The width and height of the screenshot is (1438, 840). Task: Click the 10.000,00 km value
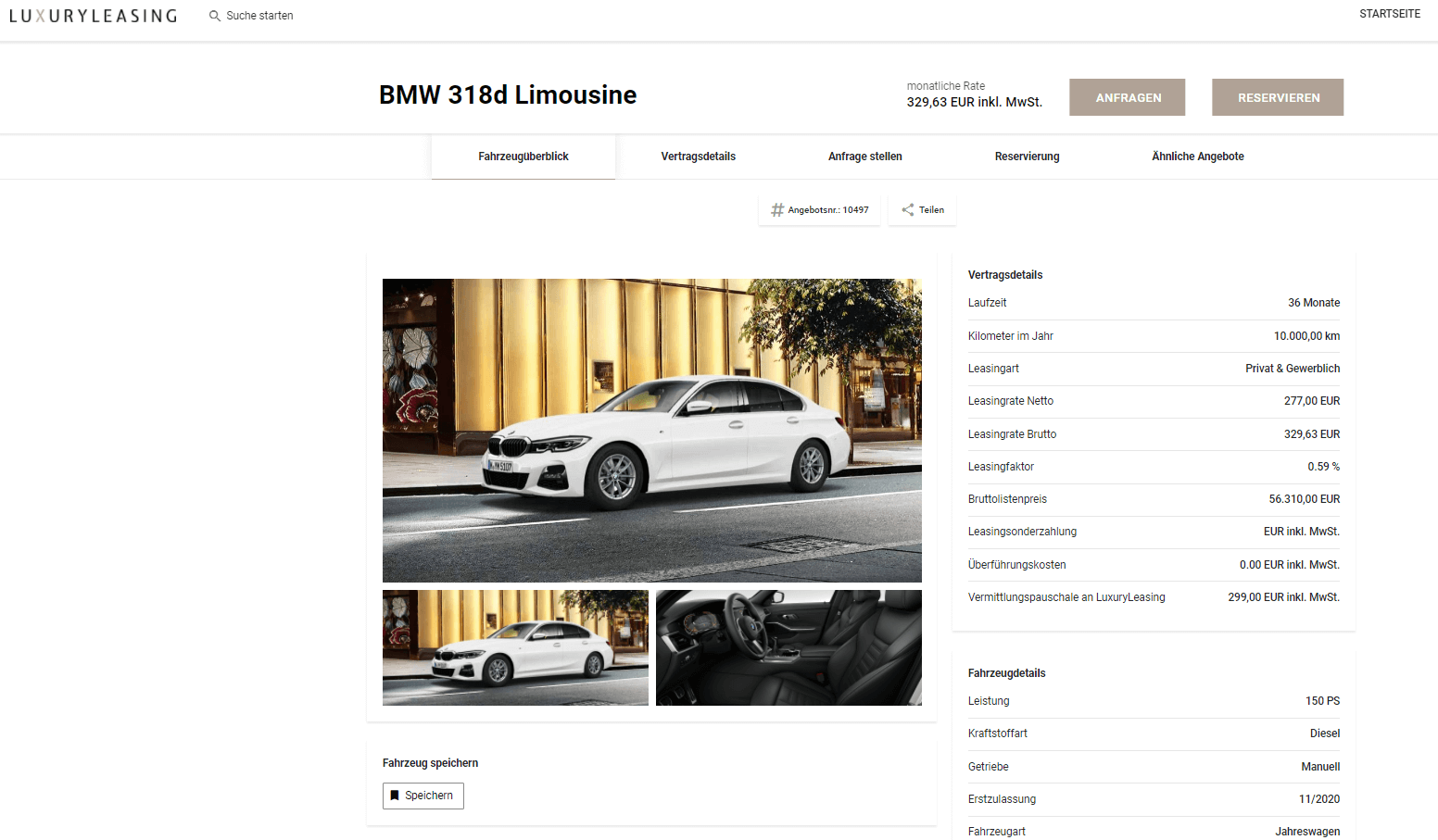[1306, 336]
